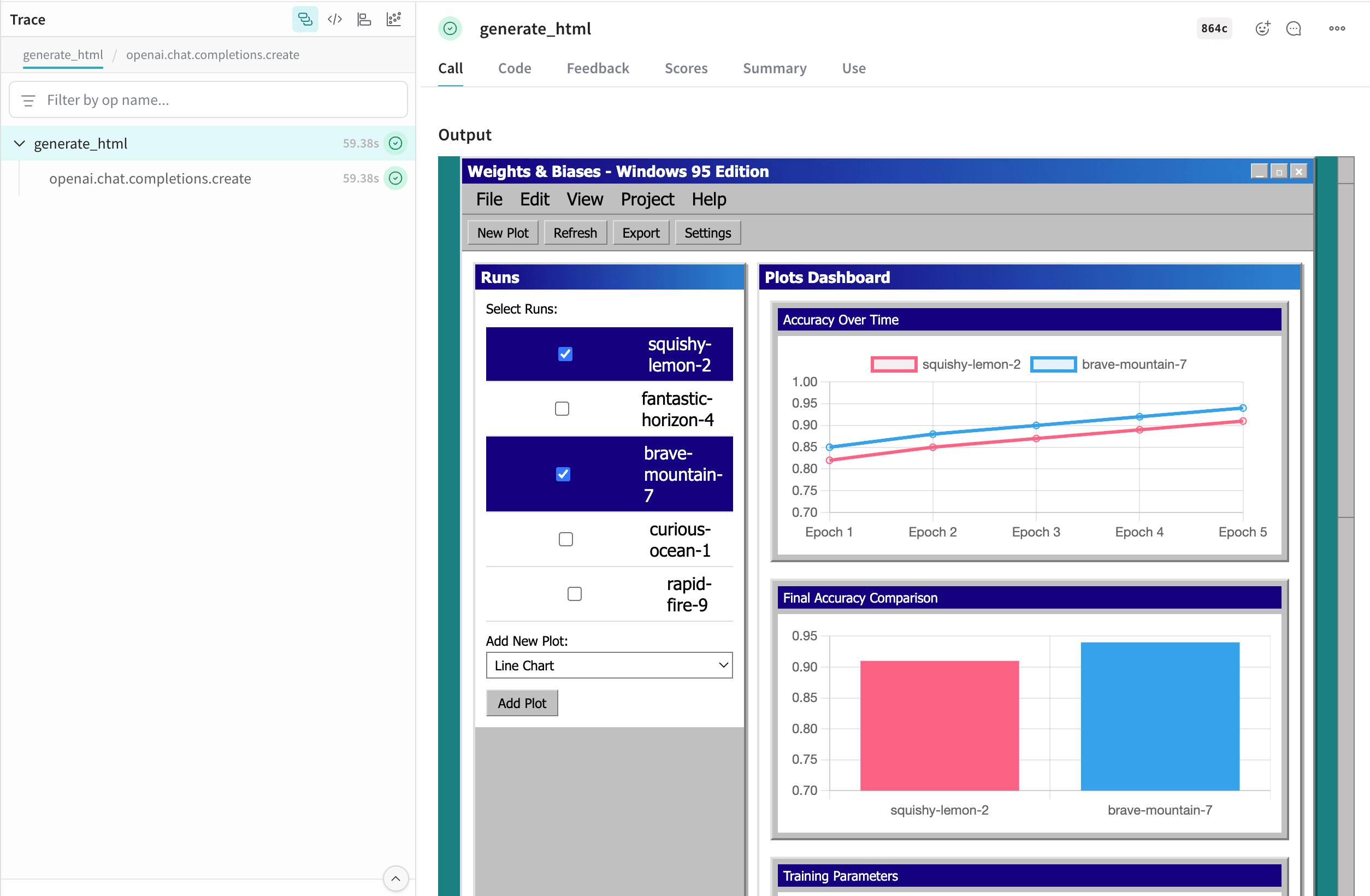The height and width of the screenshot is (896, 1370).
Task: Switch to the Call tab
Action: (x=450, y=68)
